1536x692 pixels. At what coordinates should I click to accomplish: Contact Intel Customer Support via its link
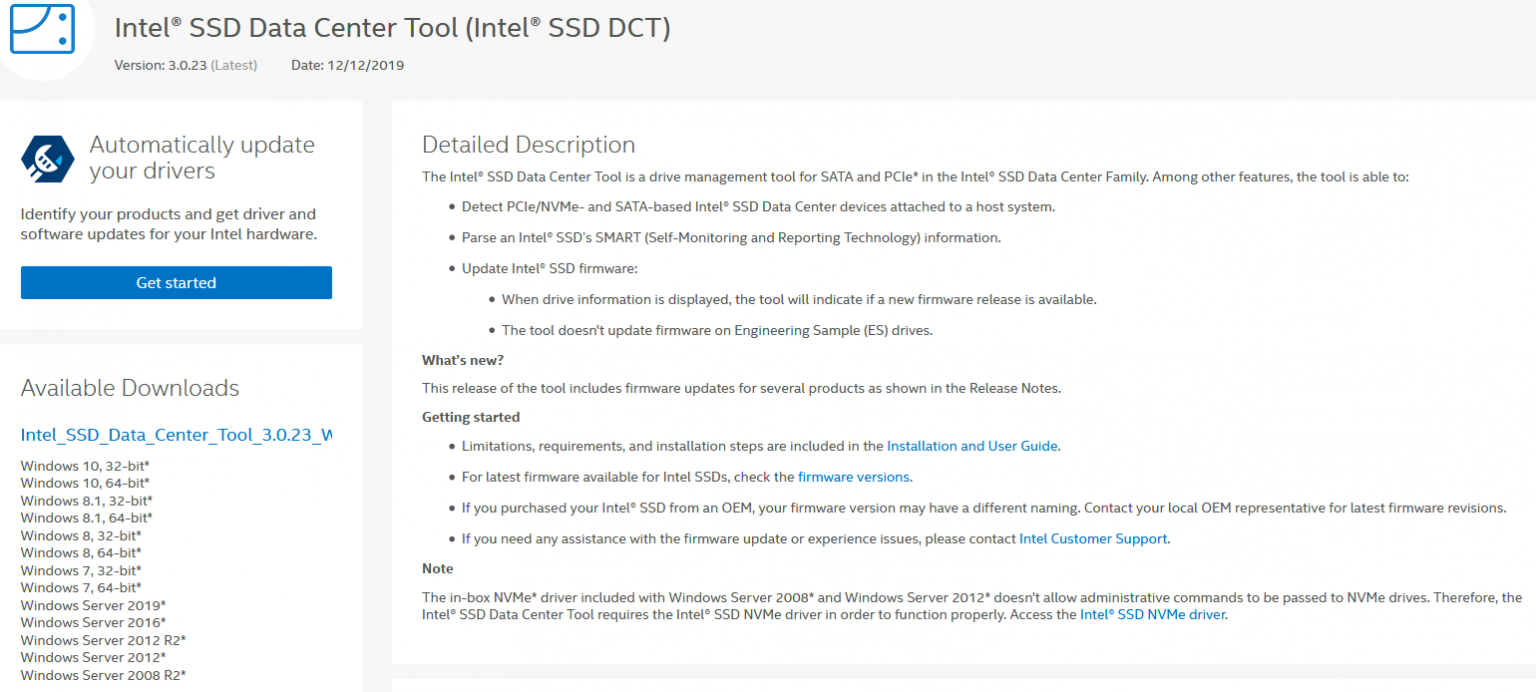[1092, 538]
